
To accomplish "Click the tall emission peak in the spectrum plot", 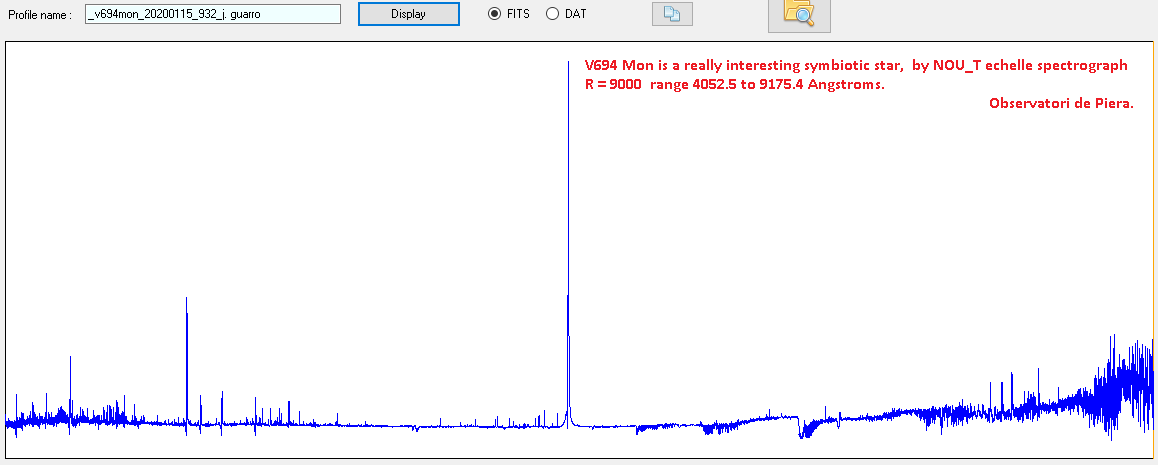I will [x=568, y=244].
